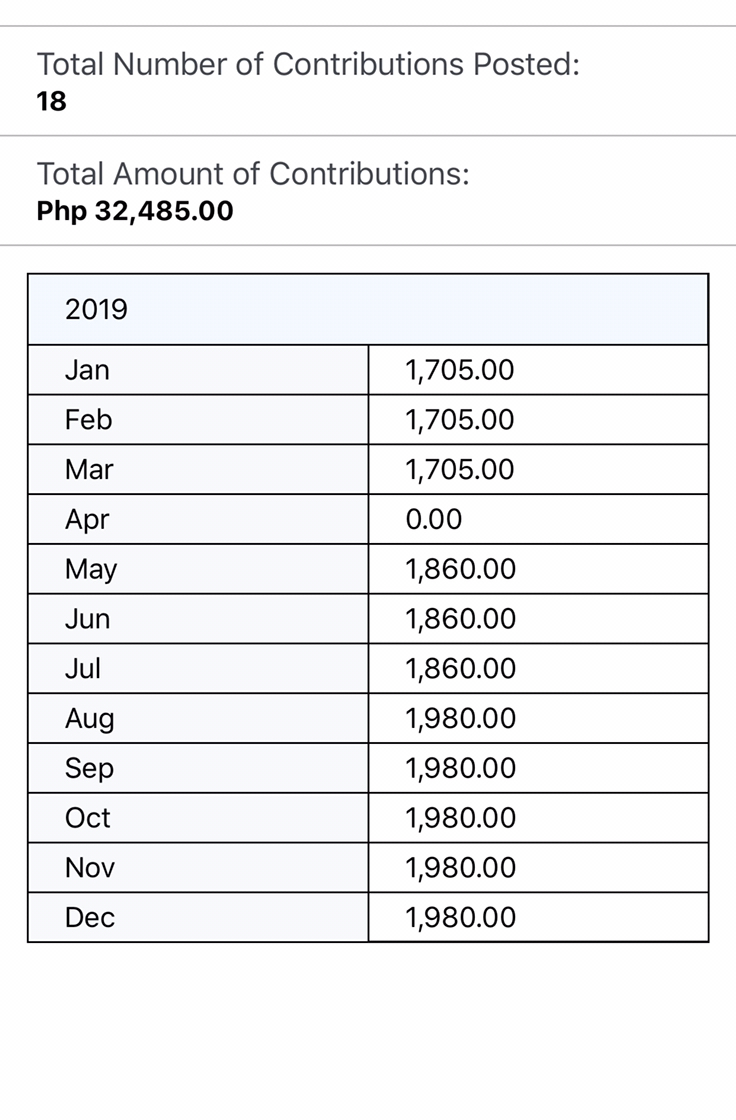Select the Total Number of Contributions Posted label

[308, 64]
